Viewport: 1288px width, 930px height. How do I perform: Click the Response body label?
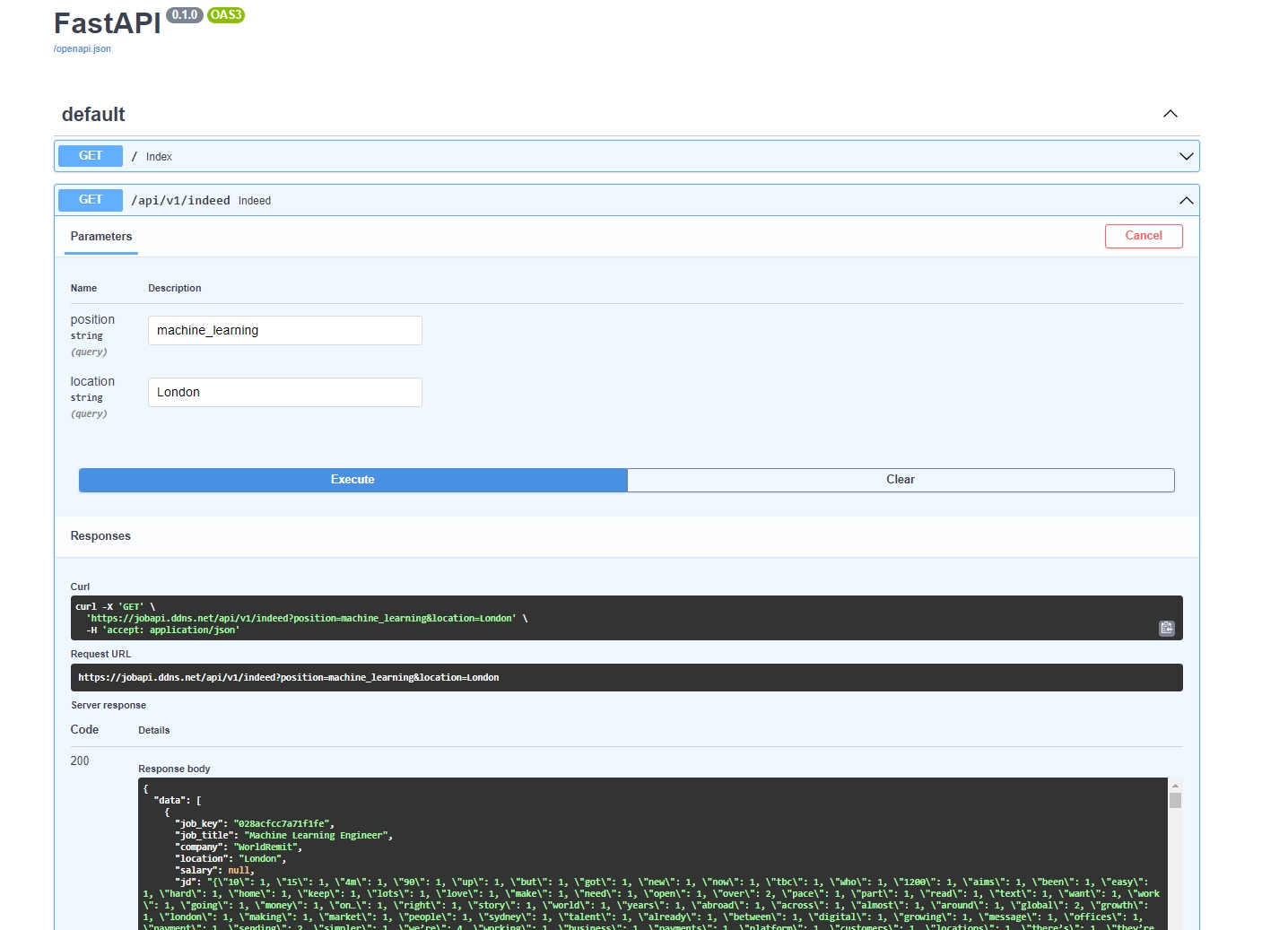174,769
